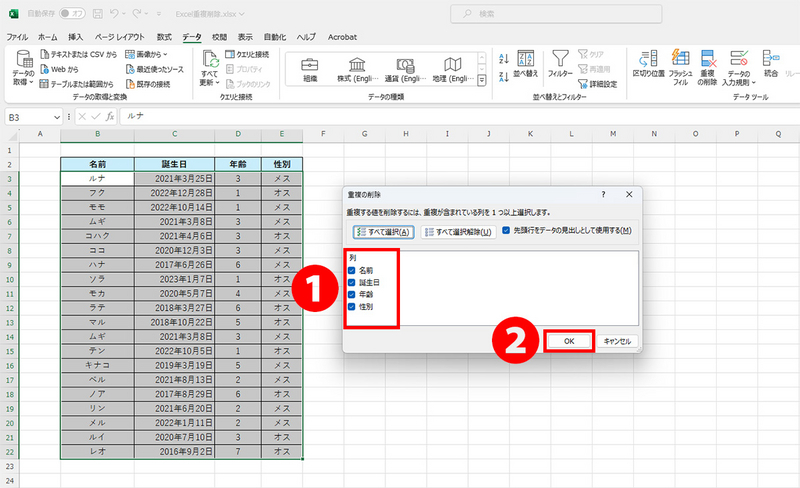
Task: Select the Geography (地理) data type
Action: click(453, 69)
